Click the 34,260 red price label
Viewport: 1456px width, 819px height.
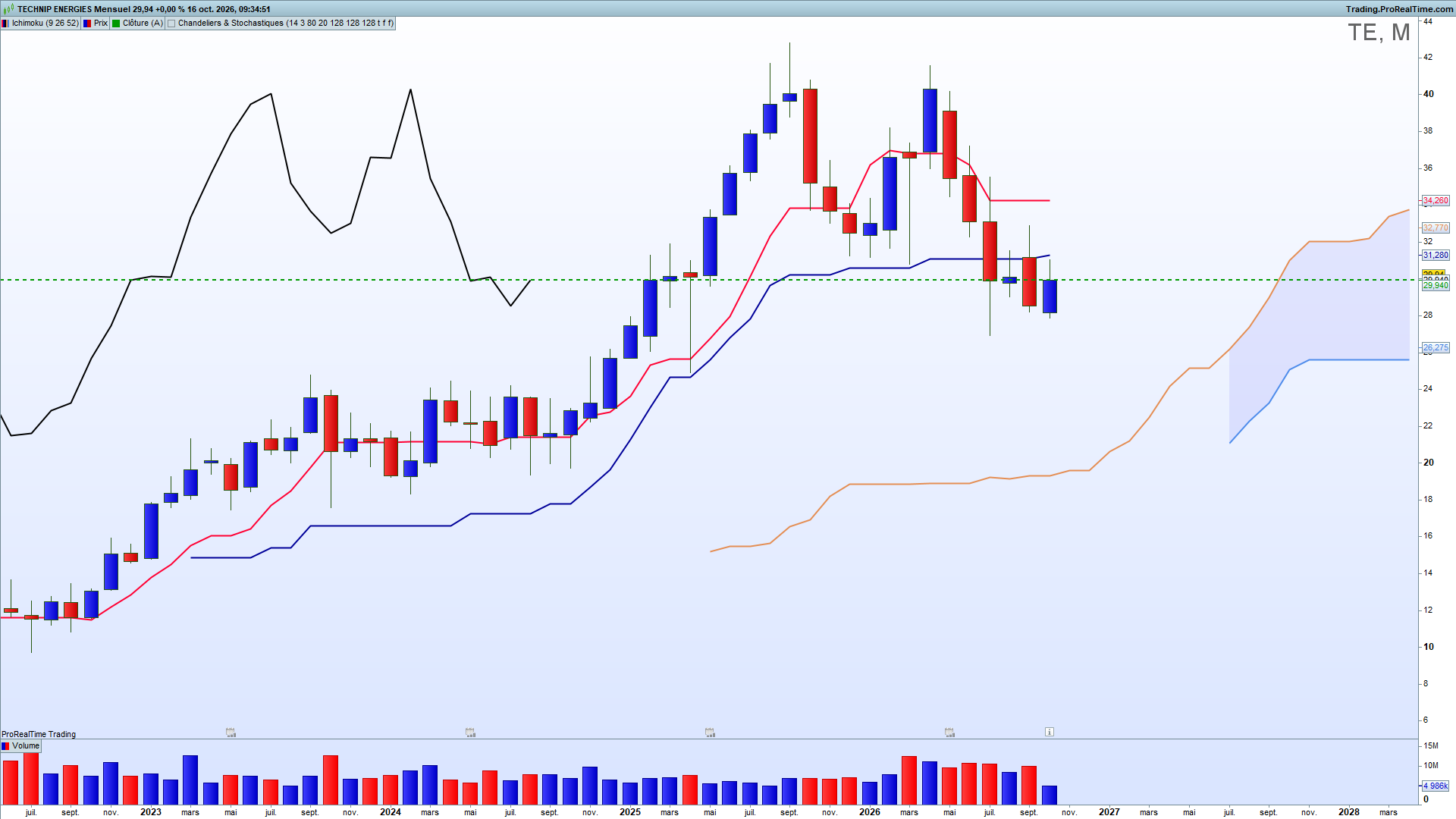coord(1436,201)
